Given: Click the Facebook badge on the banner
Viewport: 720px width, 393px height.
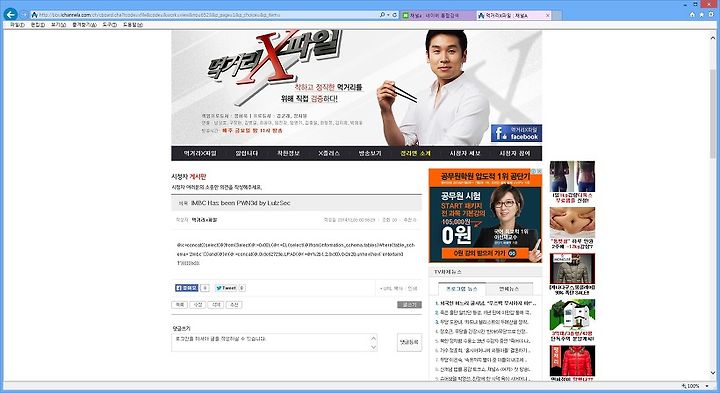Looking at the screenshot, I should (x=516, y=133).
